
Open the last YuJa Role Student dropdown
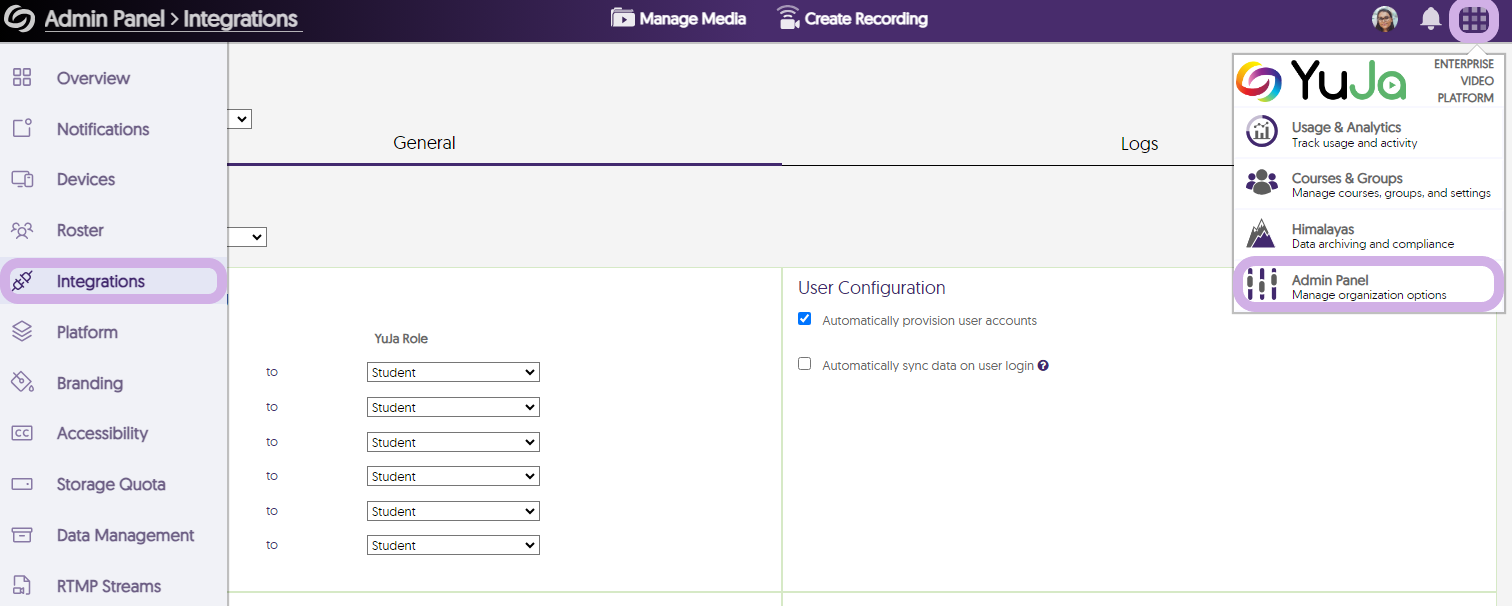pyautogui.click(x=453, y=546)
